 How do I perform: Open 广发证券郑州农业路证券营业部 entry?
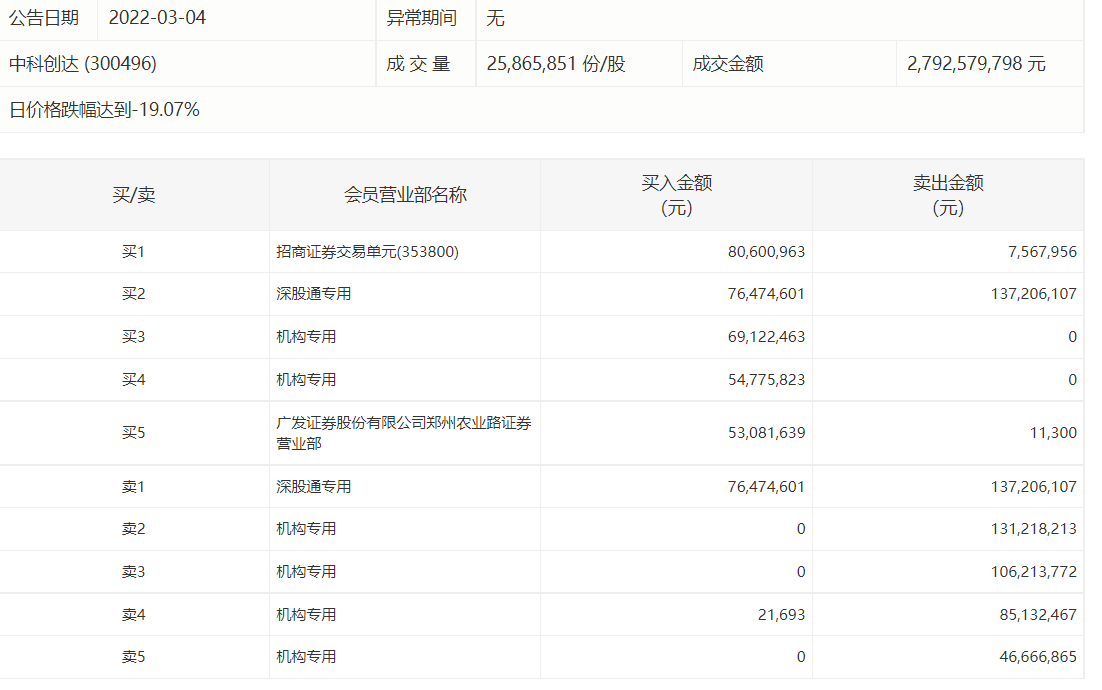404,433
